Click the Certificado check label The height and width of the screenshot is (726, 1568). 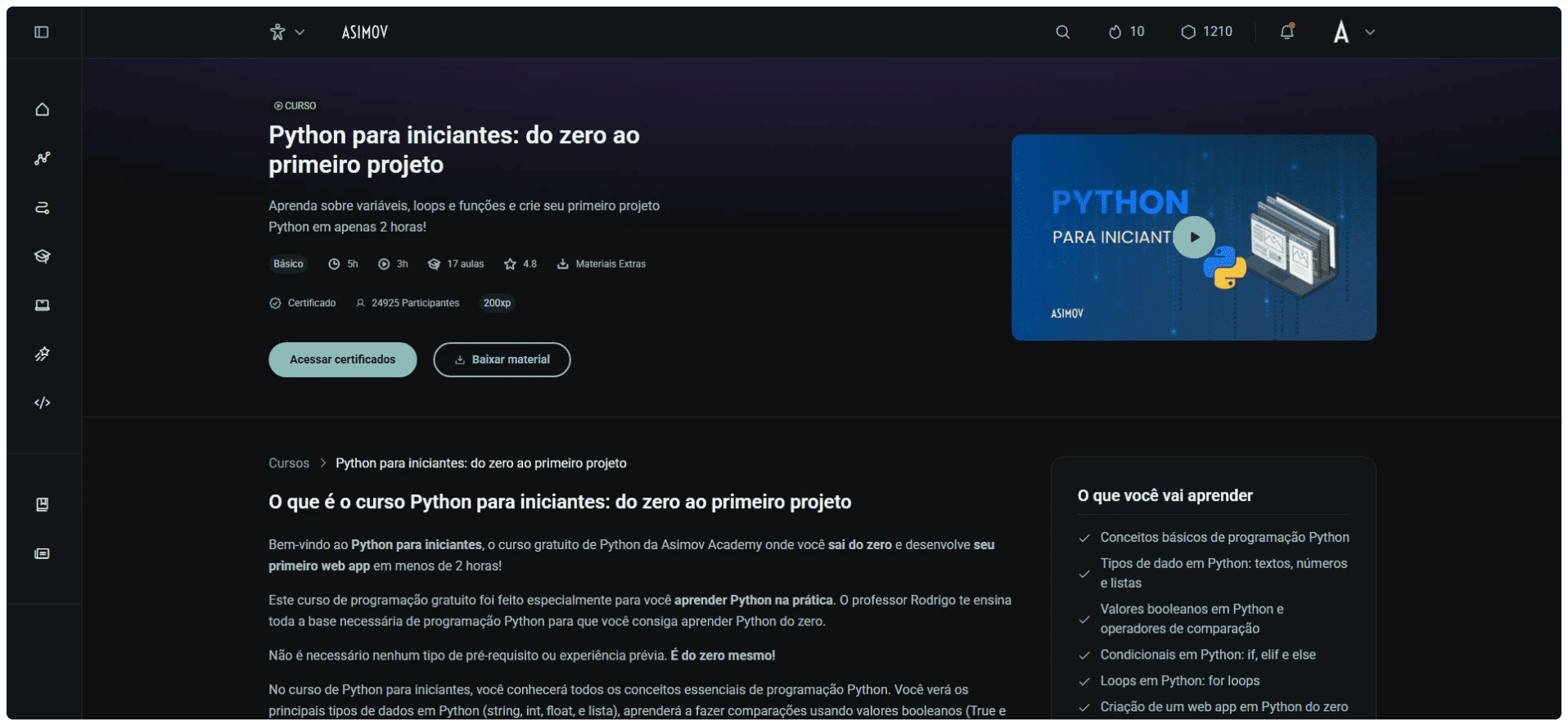tap(303, 303)
